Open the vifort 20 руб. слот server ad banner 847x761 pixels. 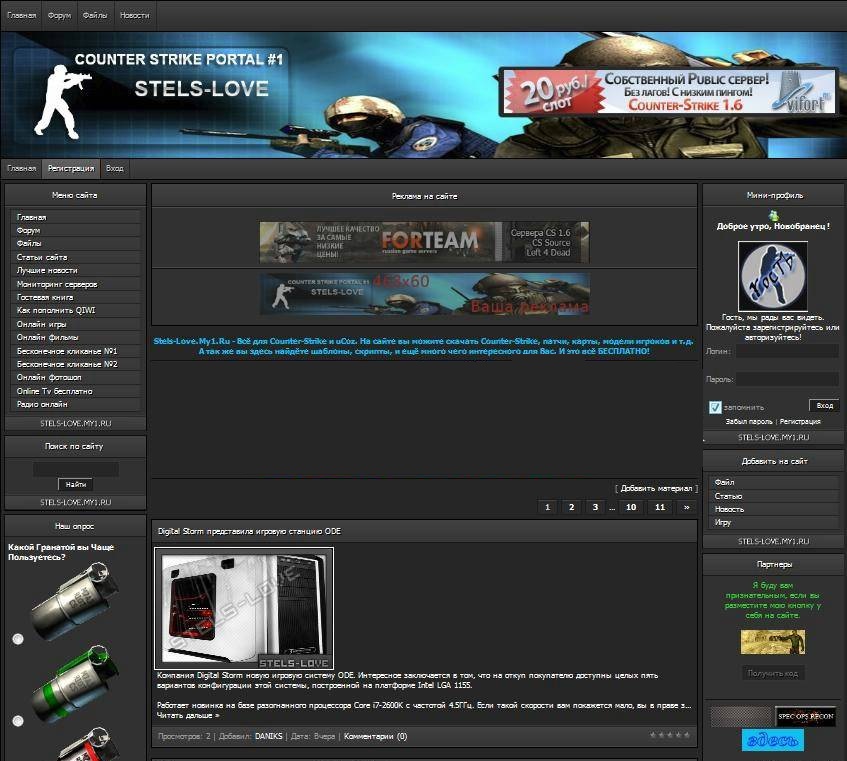click(x=669, y=91)
